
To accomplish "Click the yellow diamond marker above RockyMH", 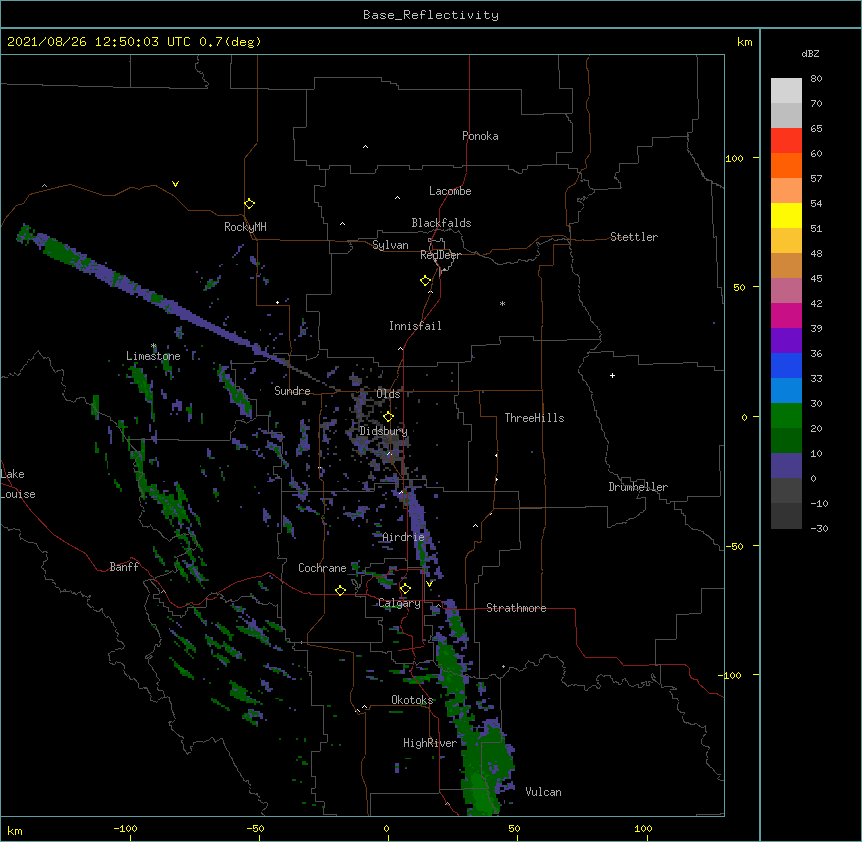I will click(250, 204).
